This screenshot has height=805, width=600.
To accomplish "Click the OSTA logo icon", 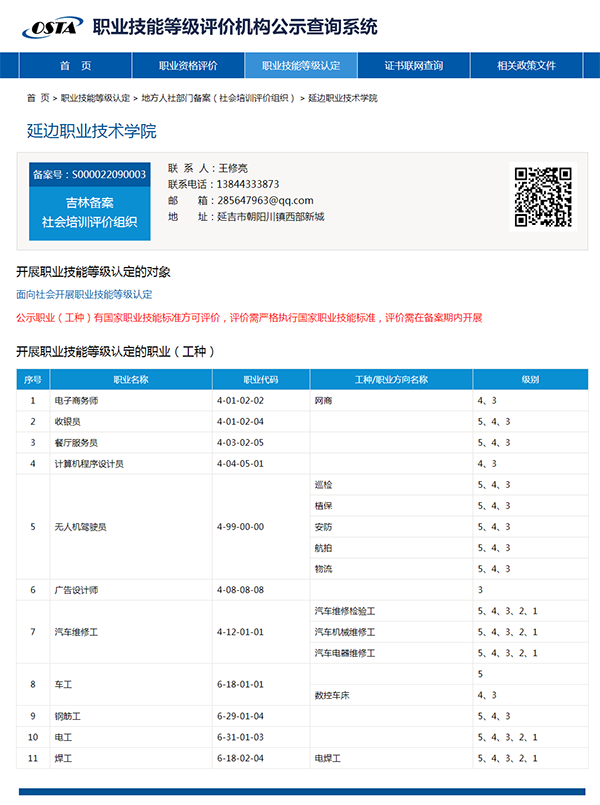I will tap(50, 28).
